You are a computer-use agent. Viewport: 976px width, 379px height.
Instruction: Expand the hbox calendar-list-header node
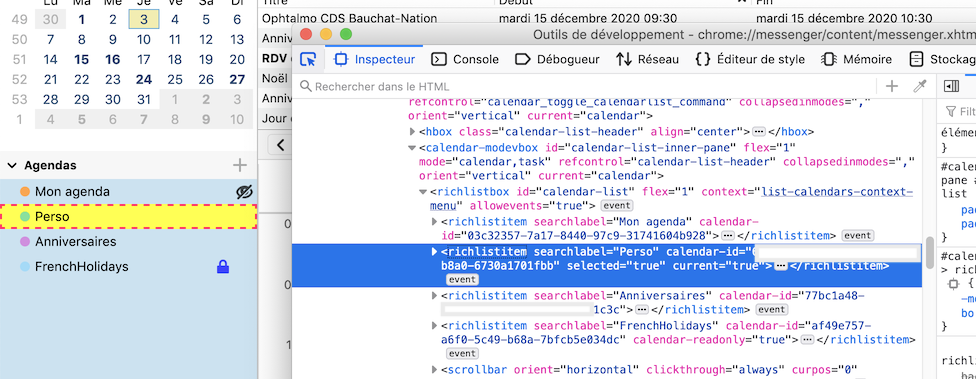tap(412, 132)
